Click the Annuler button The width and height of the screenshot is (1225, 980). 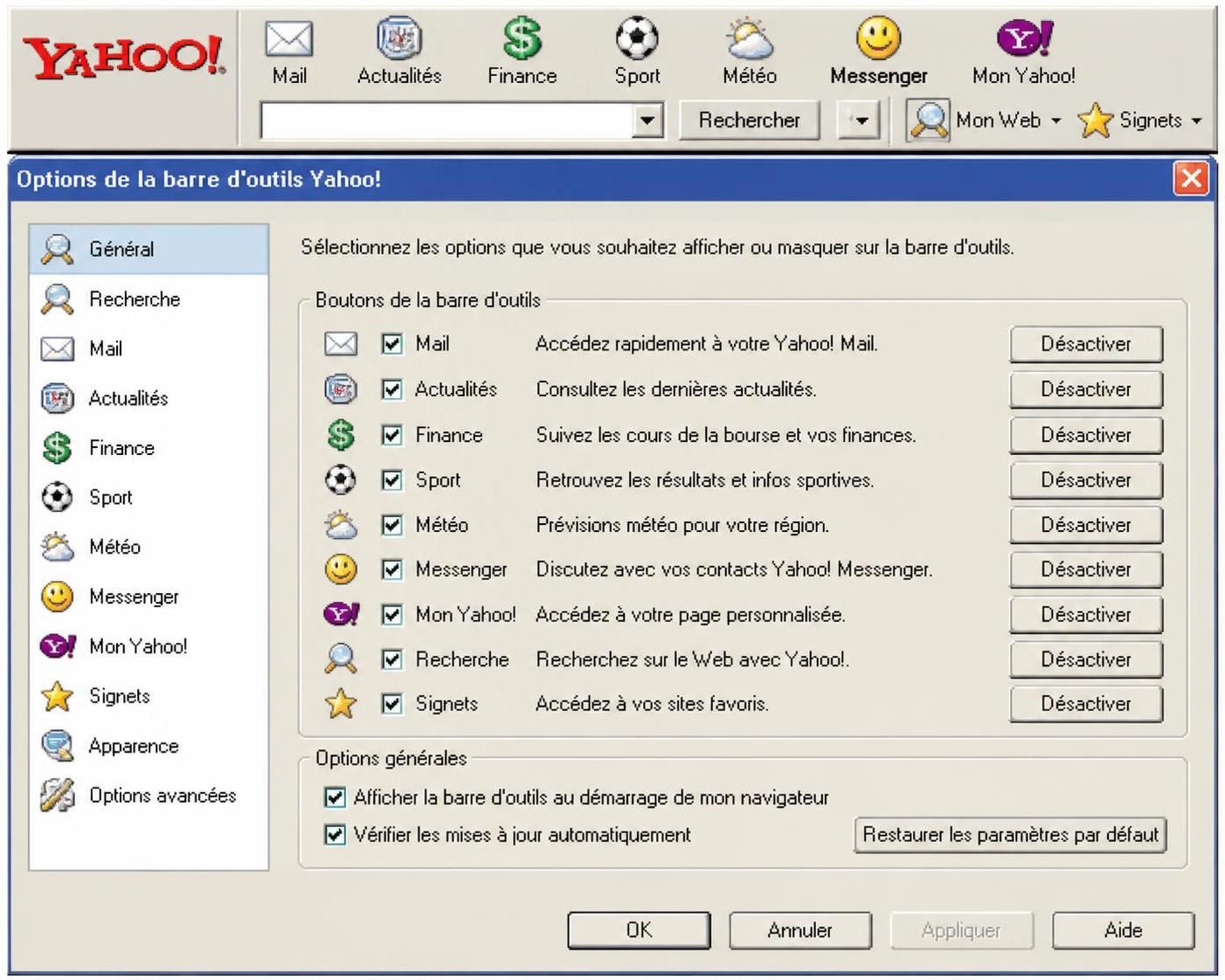tap(799, 930)
